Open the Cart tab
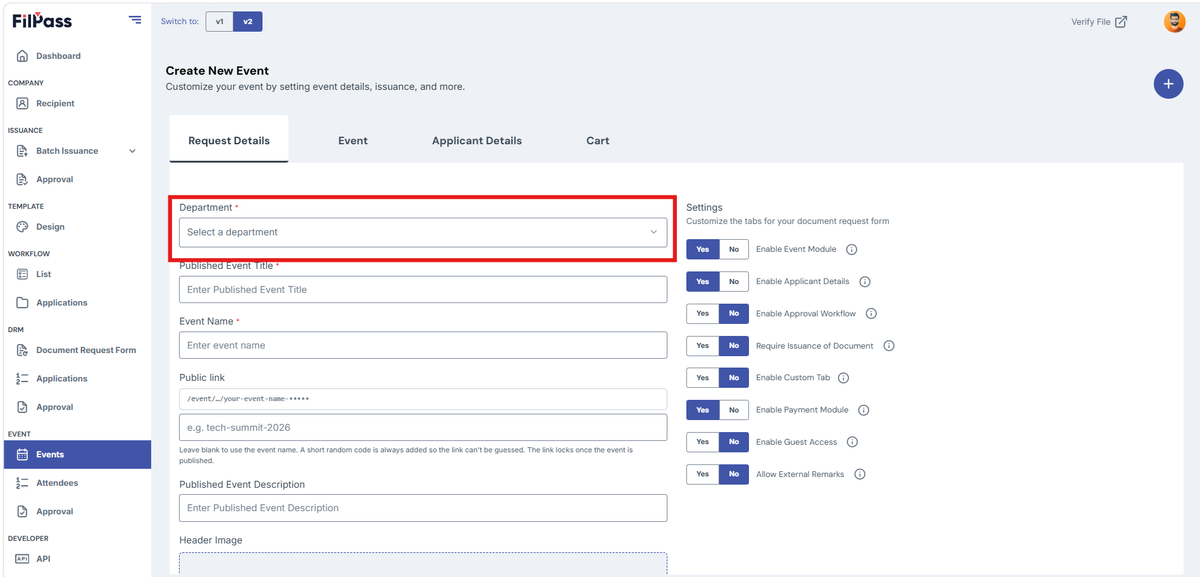 pos(598,140)
